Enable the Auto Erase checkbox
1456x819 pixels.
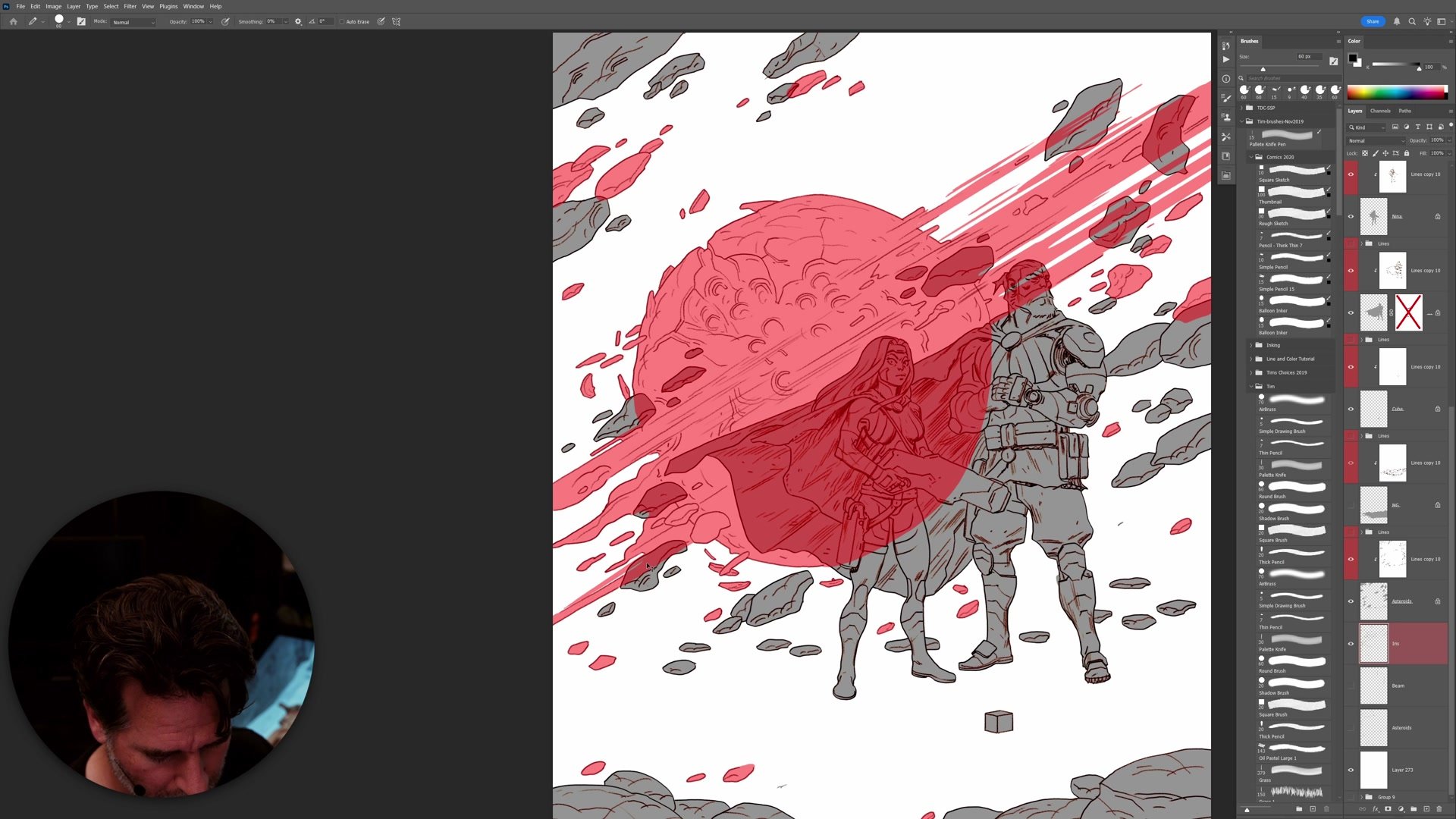click(x=342, y=22)
